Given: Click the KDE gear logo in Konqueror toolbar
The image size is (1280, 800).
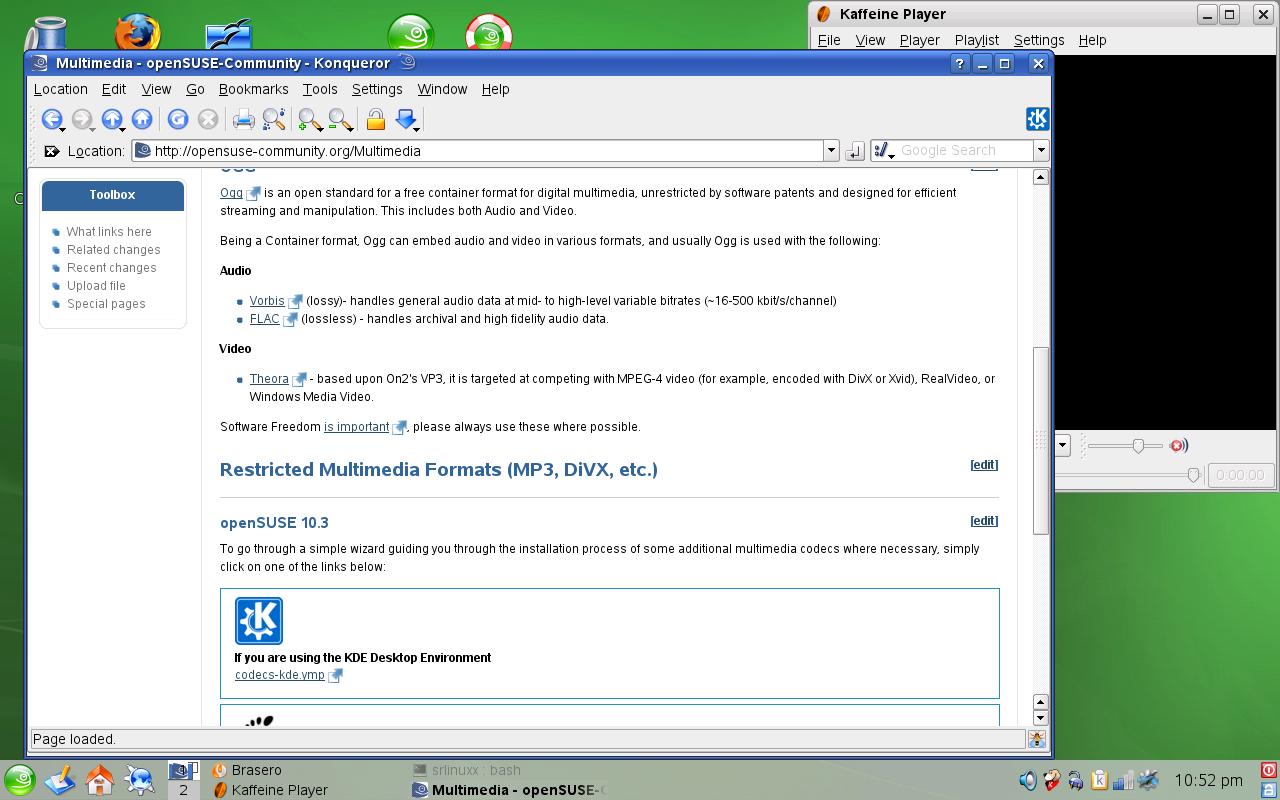Looking at the screenshot, I should pyautogui.click(x=1037, y=119).
